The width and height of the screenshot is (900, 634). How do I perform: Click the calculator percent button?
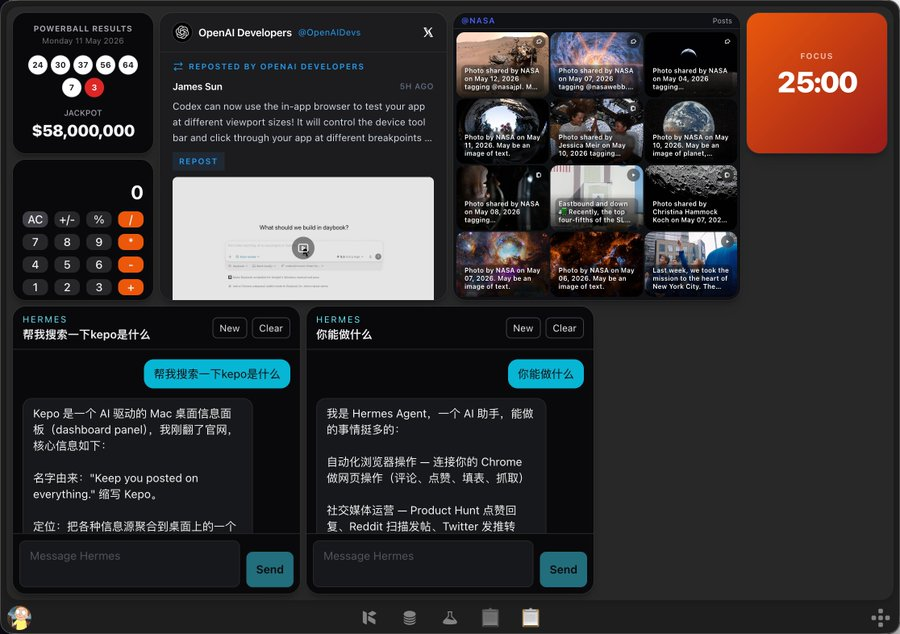click(x=99, y=220)
